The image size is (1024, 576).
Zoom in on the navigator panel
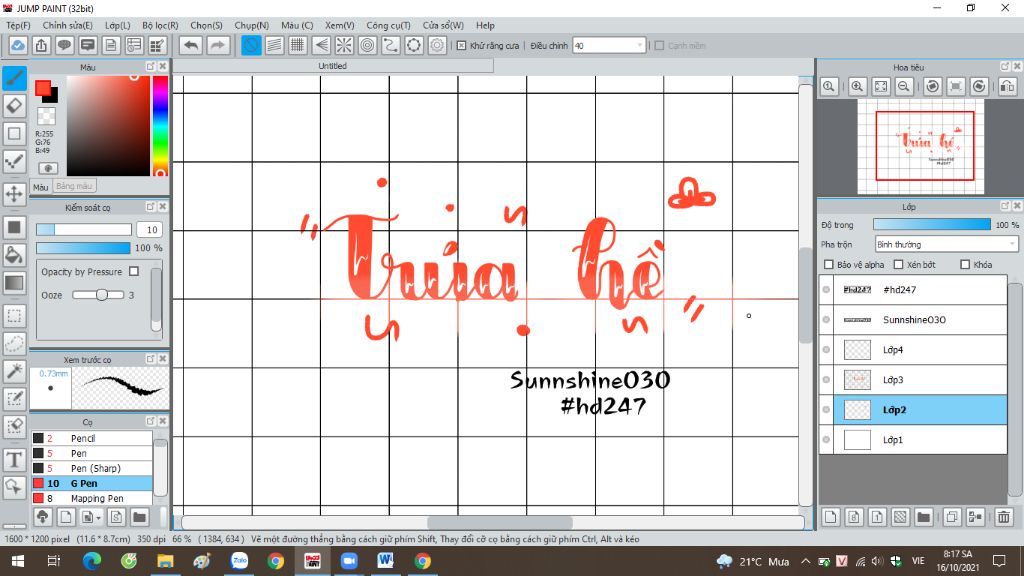tap(857, 86)
